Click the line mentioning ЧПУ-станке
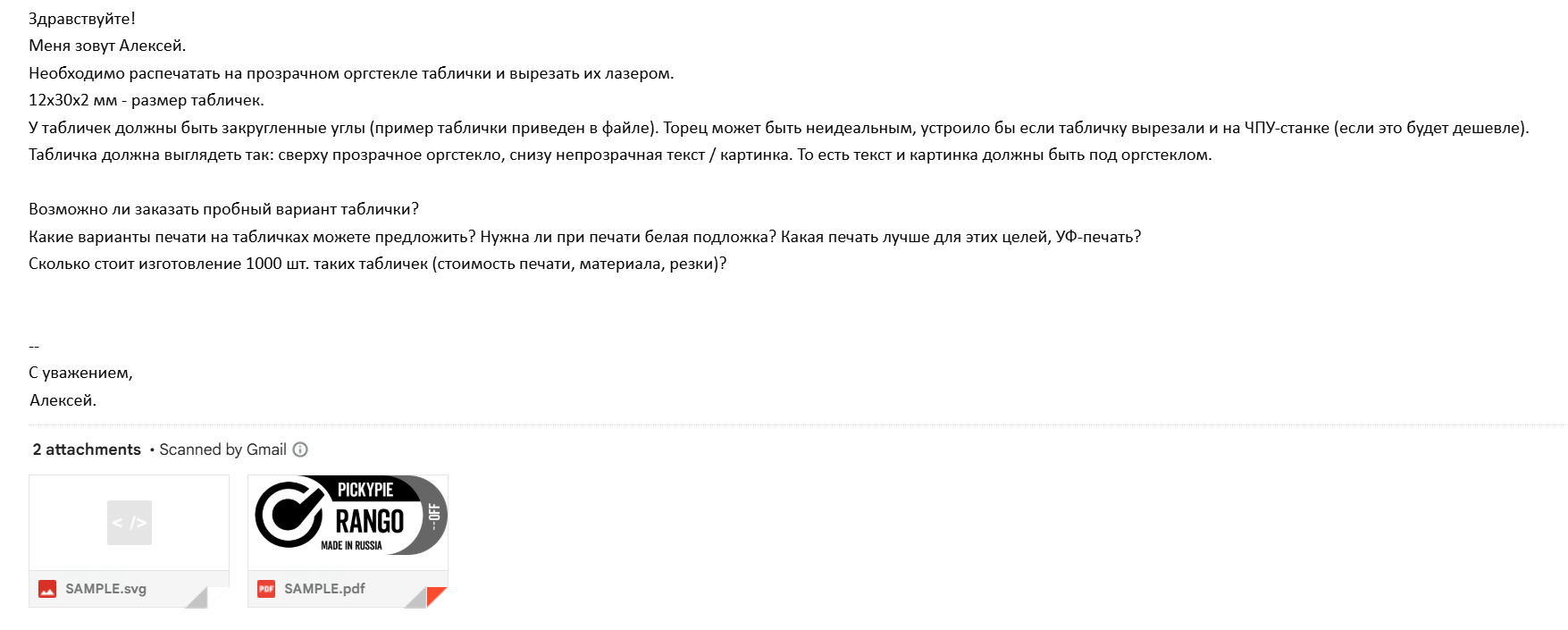 pyautogui.click(x=778, y=128)
